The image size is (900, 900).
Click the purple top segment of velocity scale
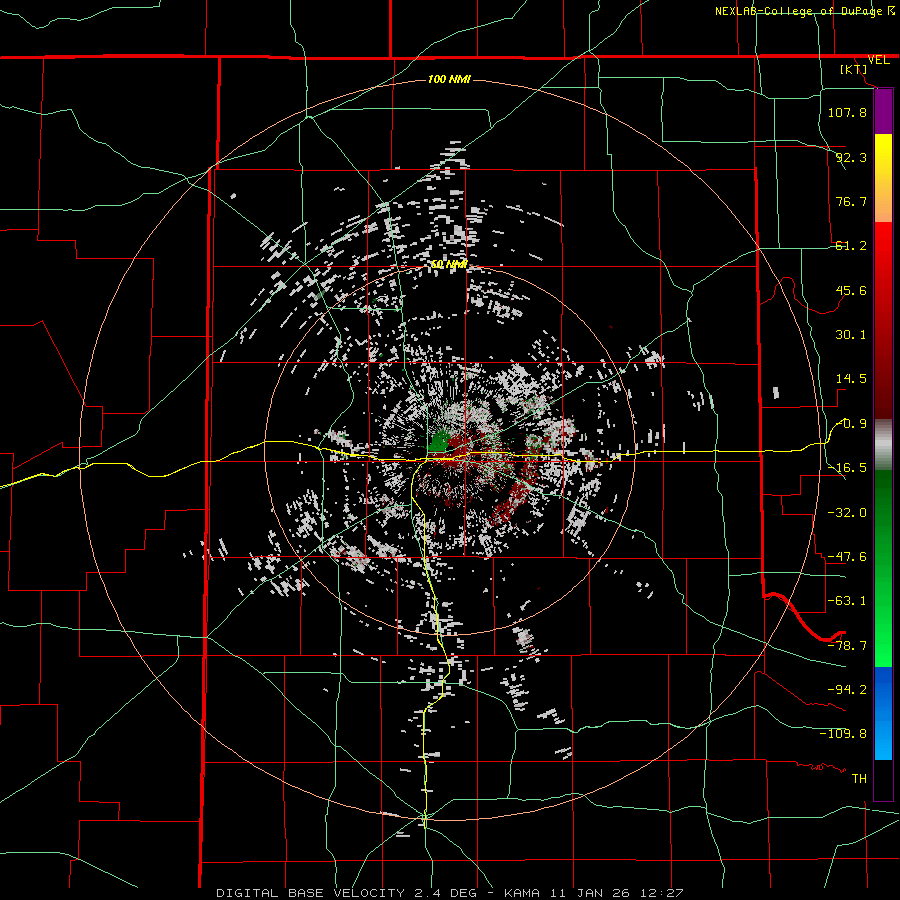[883, 111]
